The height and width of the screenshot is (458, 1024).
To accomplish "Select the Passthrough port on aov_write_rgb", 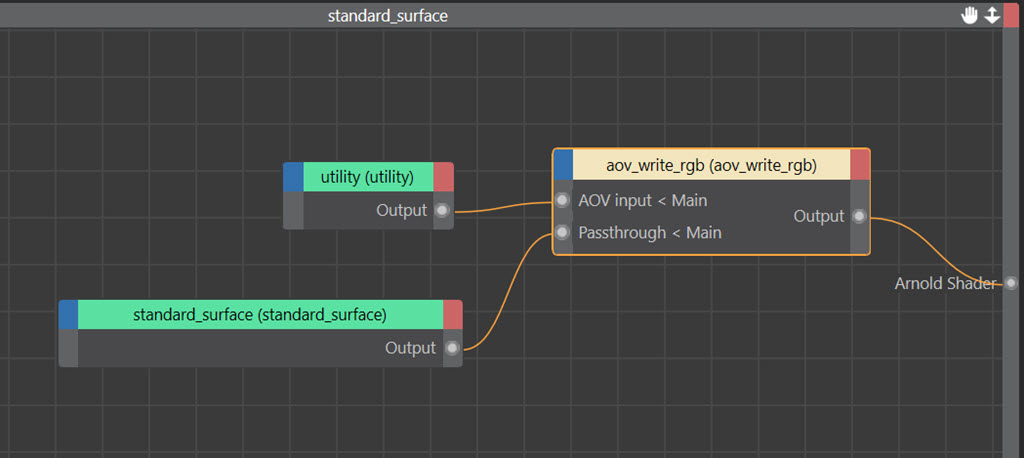I will click(x=562, y=233).
